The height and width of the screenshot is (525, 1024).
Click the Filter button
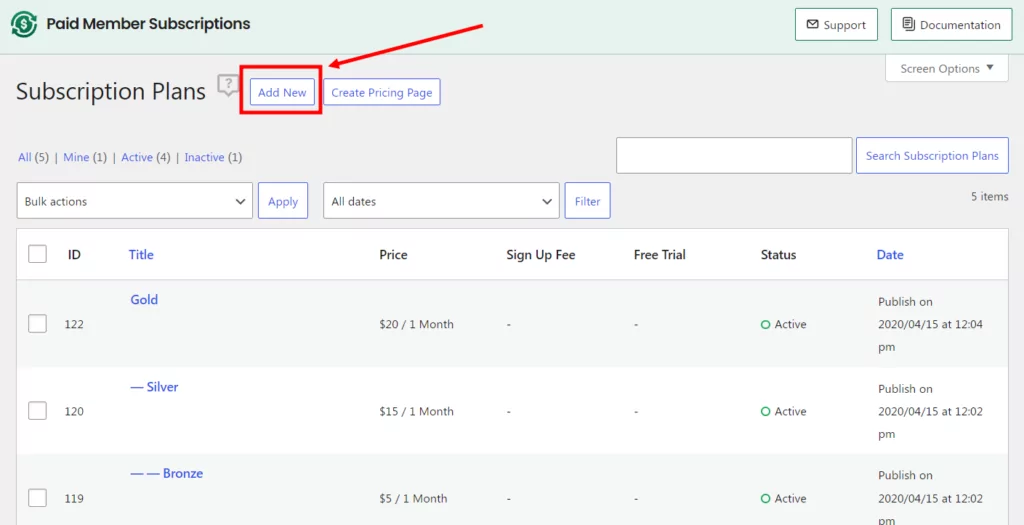588,201
